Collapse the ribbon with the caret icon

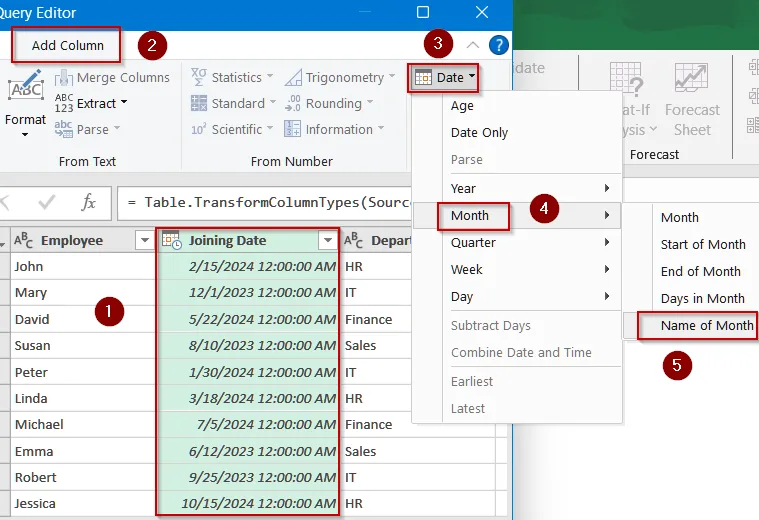pyautogui.click(x=472, y=46)
